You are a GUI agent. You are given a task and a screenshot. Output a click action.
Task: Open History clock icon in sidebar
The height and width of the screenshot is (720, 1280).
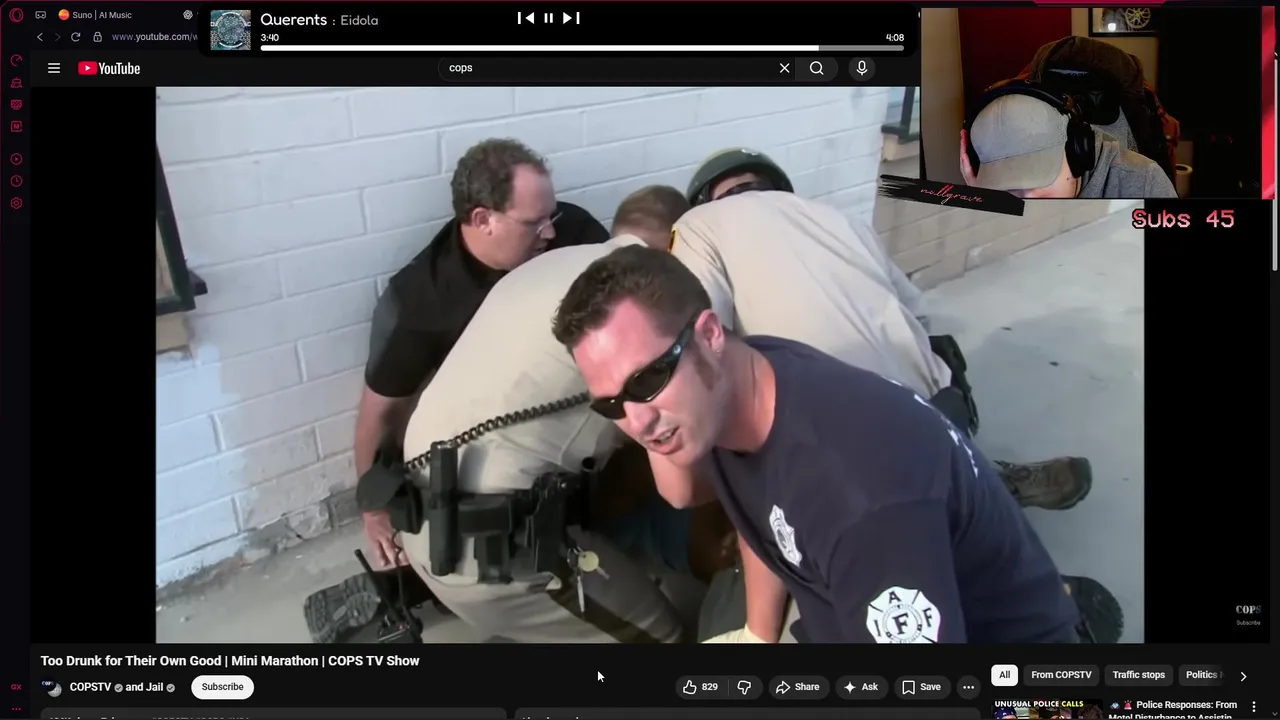click(x=16, y=181)
